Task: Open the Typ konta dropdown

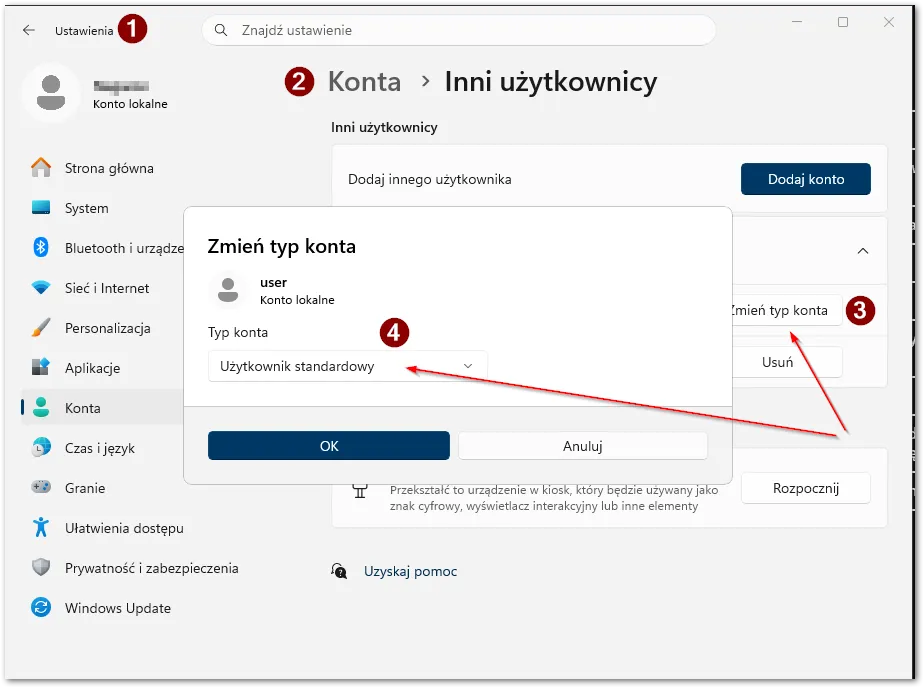Action: 348,366
